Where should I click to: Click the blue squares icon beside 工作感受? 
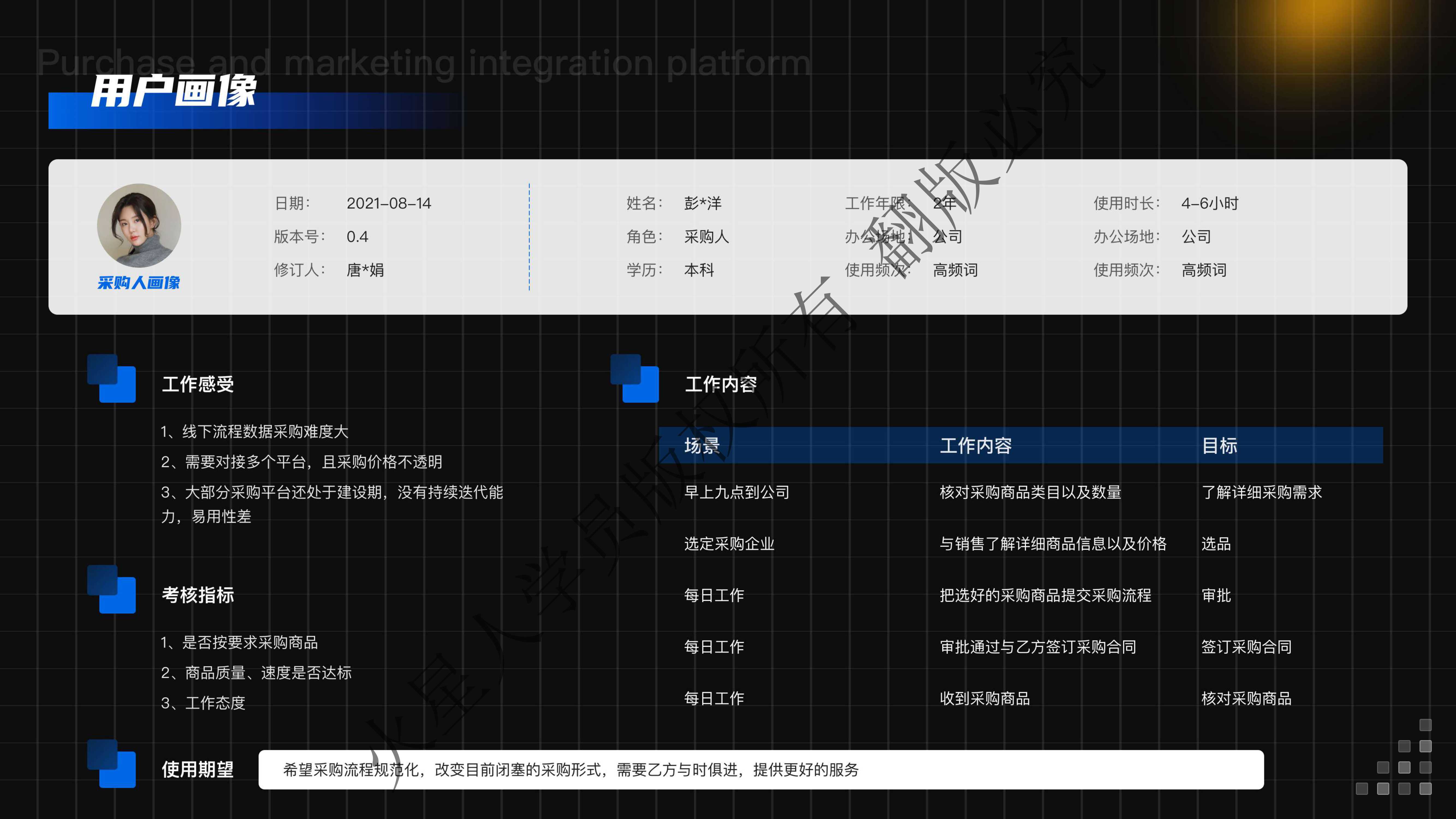point(111,378)
